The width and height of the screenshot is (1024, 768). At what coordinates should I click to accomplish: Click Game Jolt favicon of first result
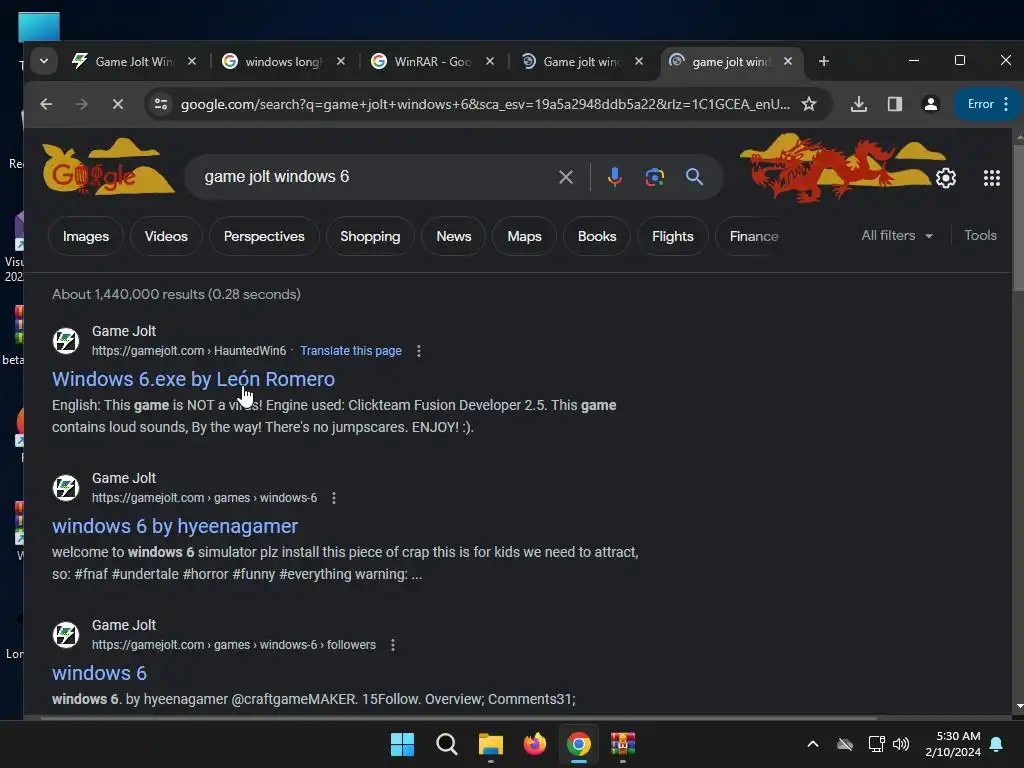tap(66, 341)
